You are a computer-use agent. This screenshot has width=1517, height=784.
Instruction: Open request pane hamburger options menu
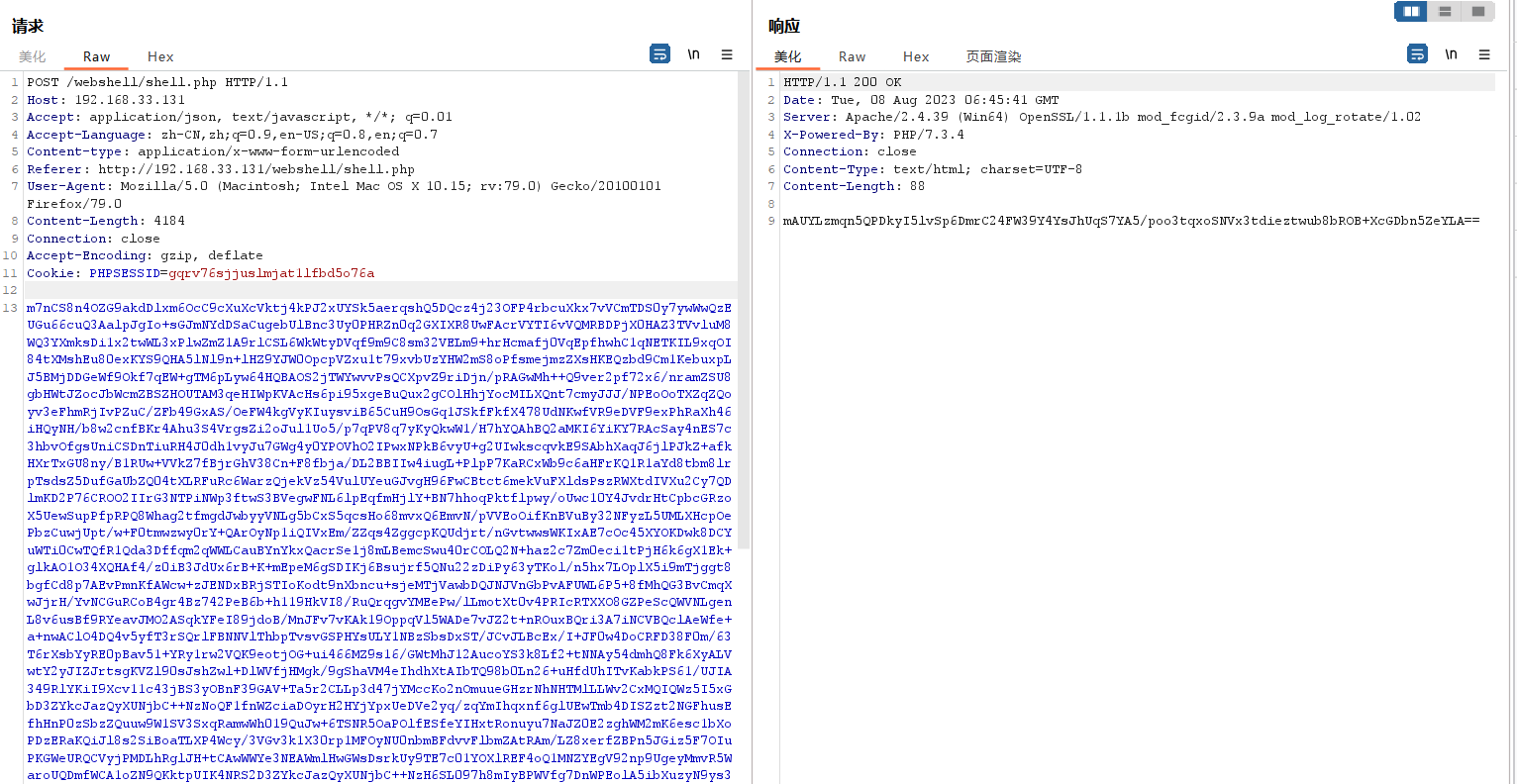pyautogui.click(x=727, y=54)
